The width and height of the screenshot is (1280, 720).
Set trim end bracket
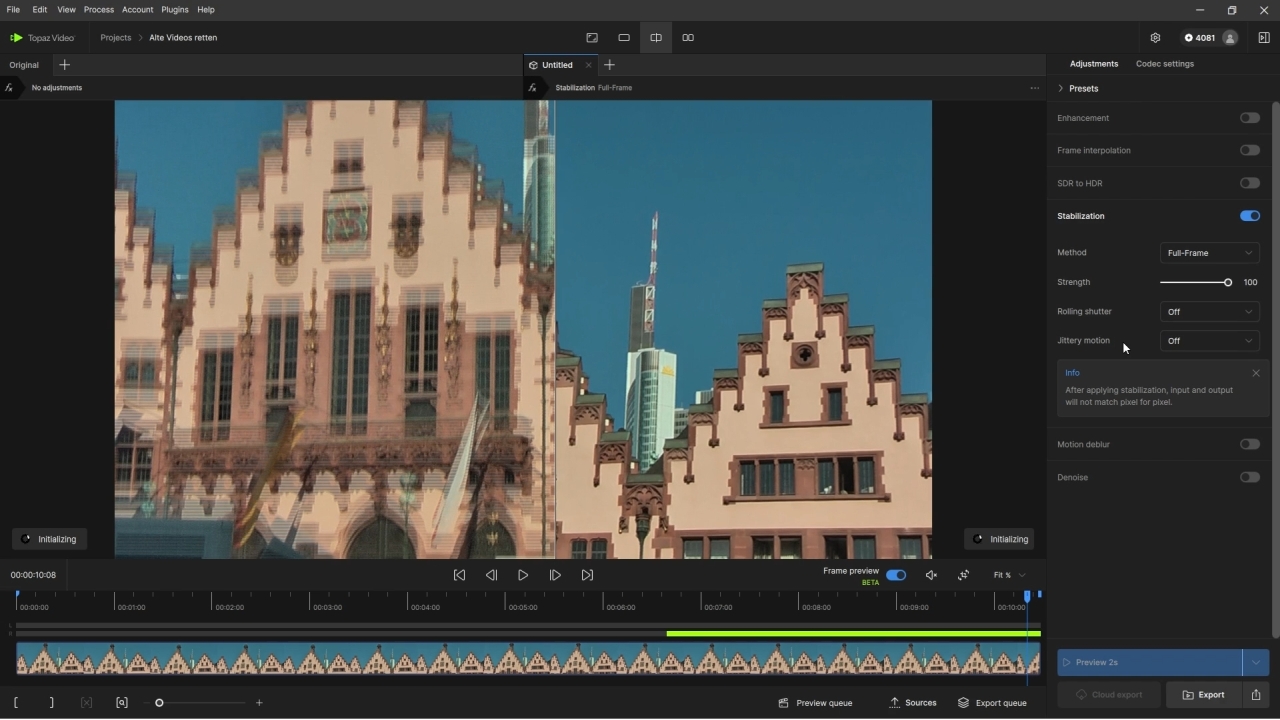pos(52,703)
